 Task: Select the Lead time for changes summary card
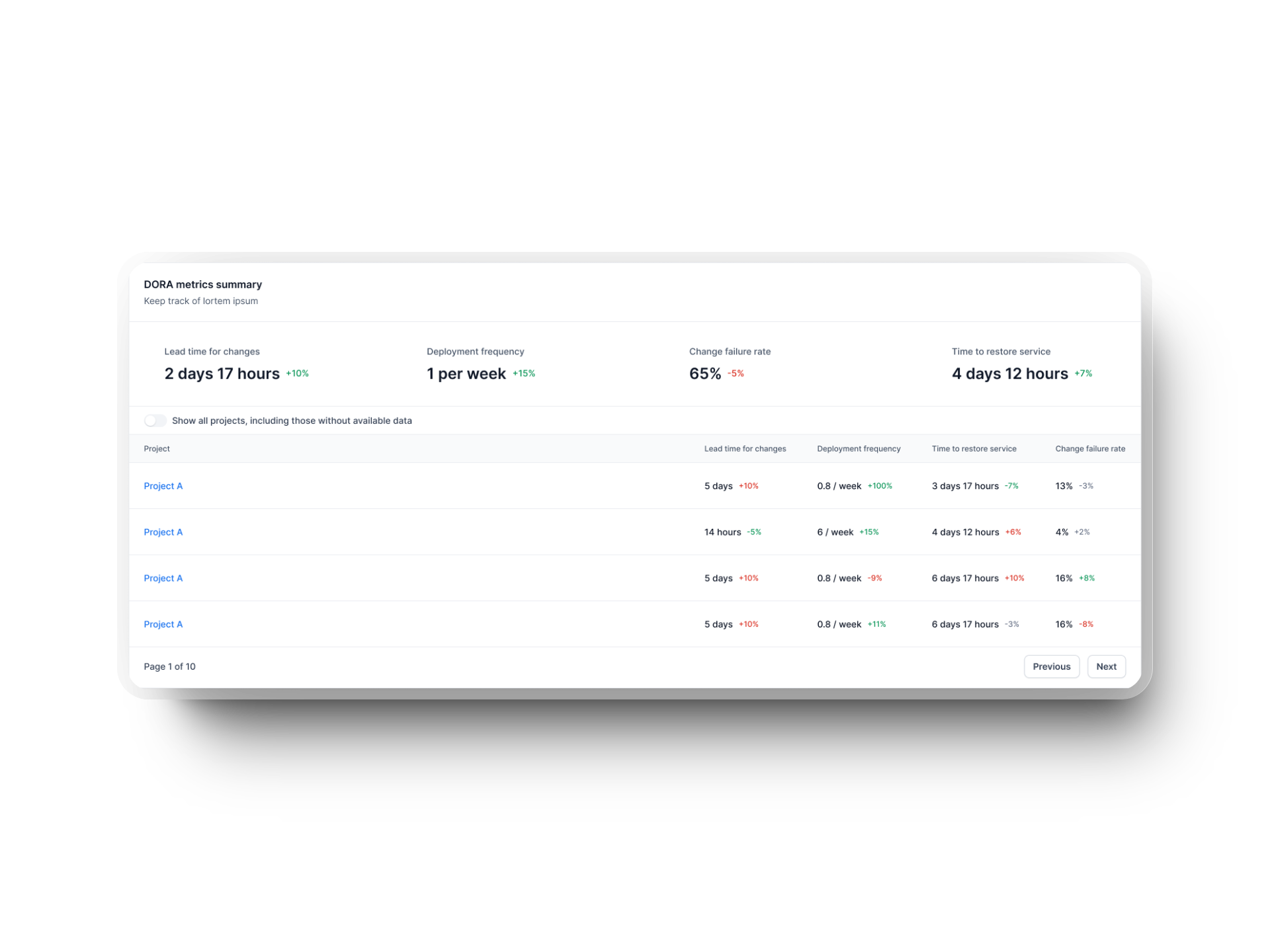point(222,364)
